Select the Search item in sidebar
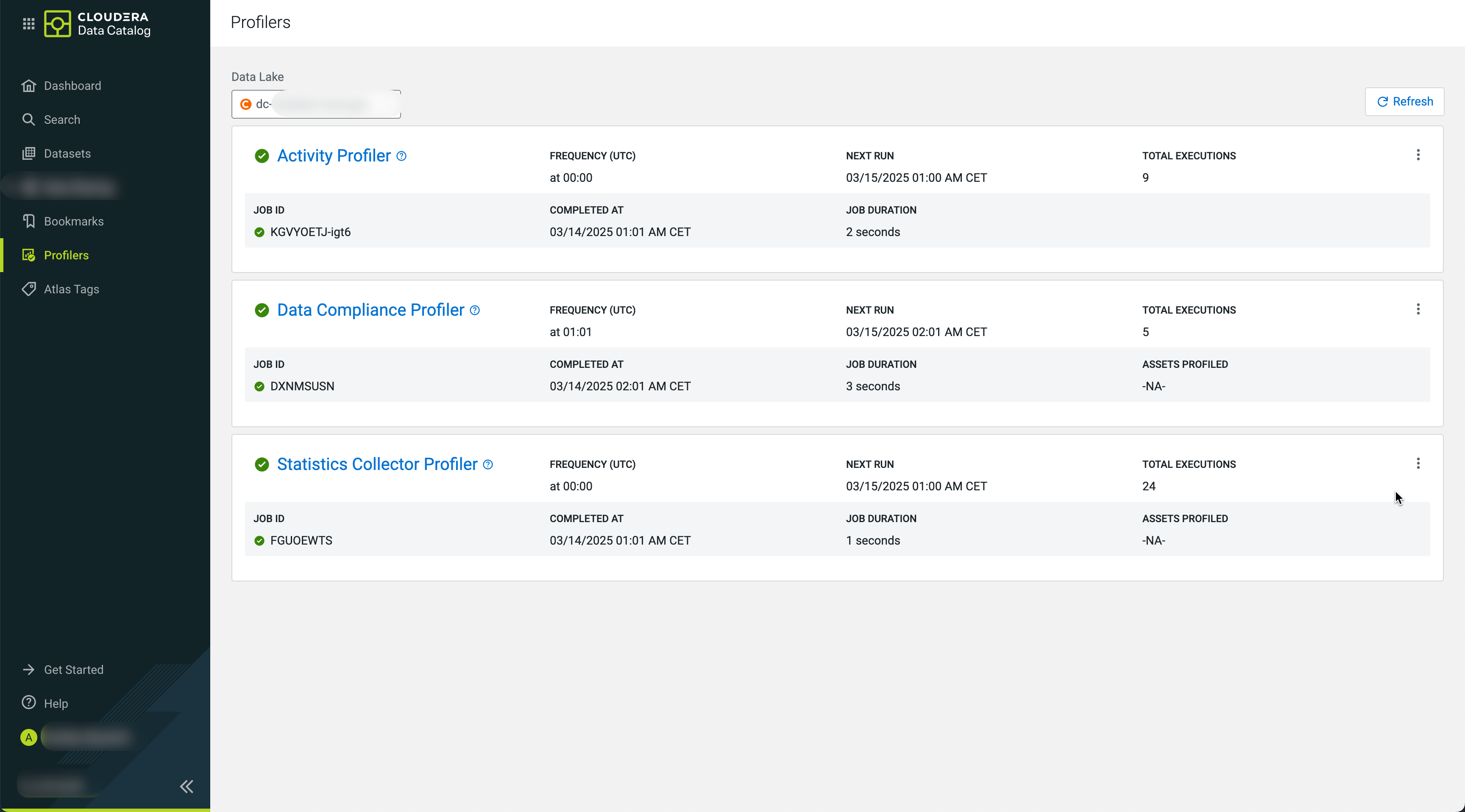1465x812 pixels. (62, 120)
